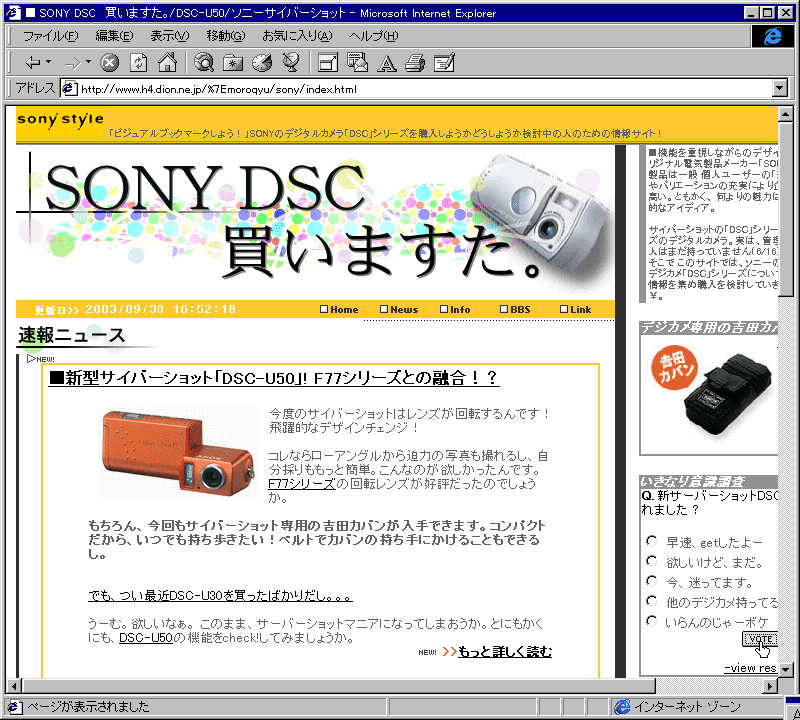Go to the Link nav link
This screenshot has width=800, height=720.
click(x=576, y=309)
